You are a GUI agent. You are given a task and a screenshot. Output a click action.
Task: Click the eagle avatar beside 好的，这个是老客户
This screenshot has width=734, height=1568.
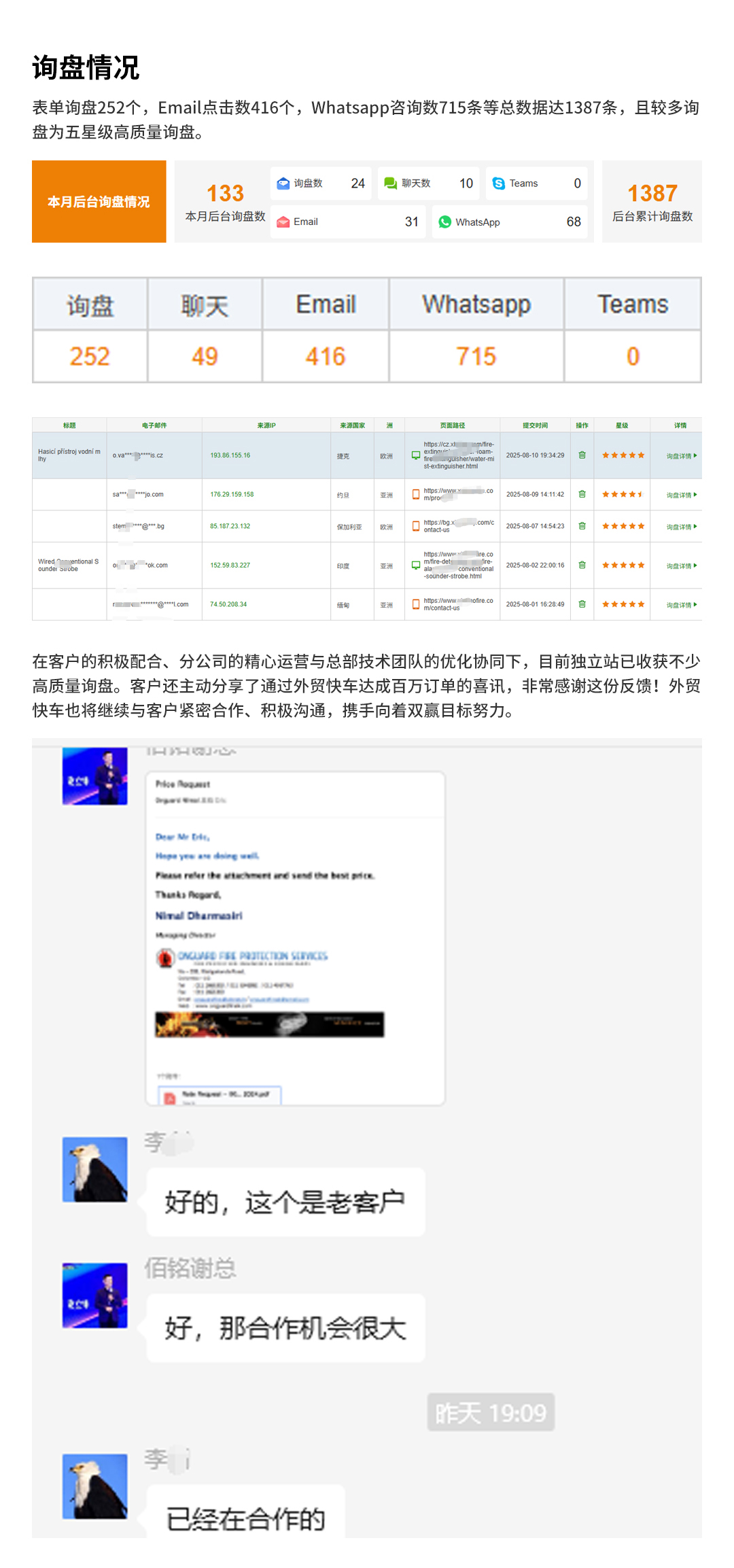coord(95,1170)
